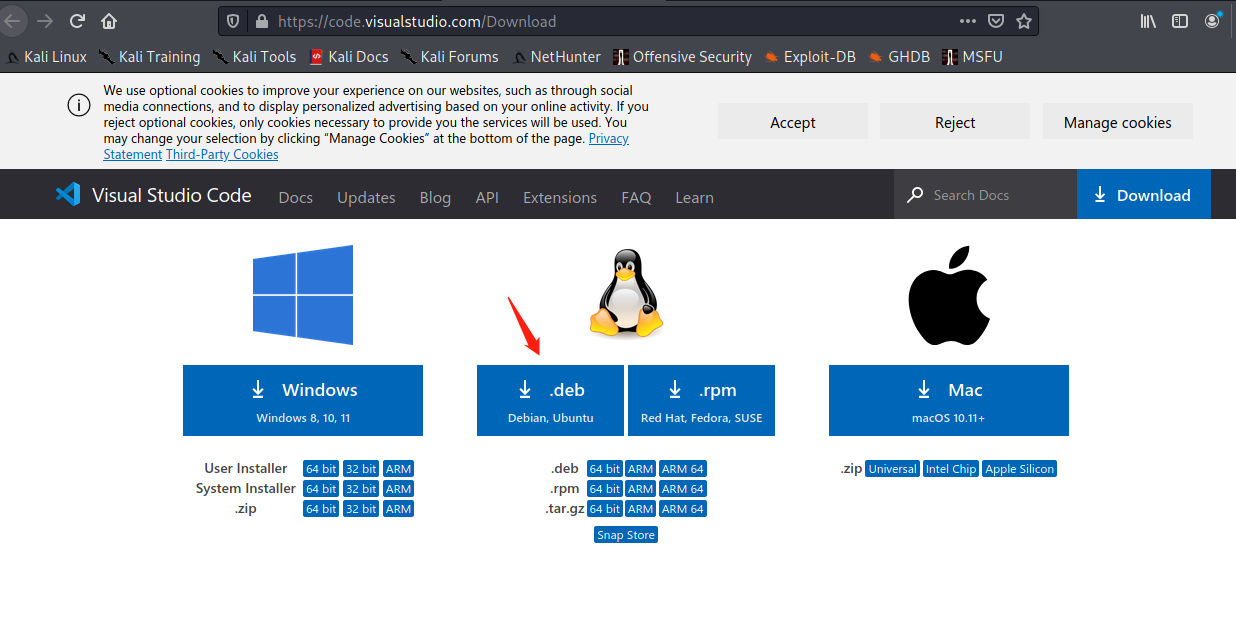This screenshot has height=643, width=1236.
Task: Download the .rpm package for Red Hat
Action: [701, 400]
